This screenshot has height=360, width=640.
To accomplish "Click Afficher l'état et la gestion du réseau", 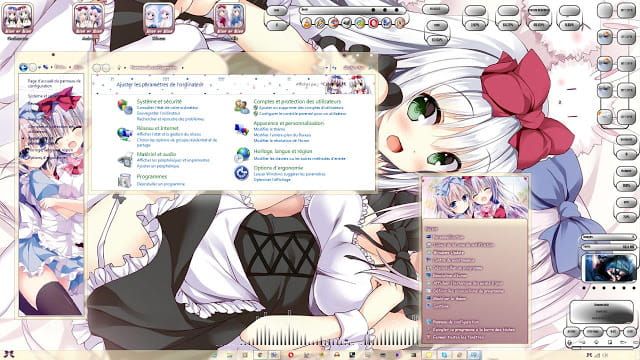I will (169, 134).
